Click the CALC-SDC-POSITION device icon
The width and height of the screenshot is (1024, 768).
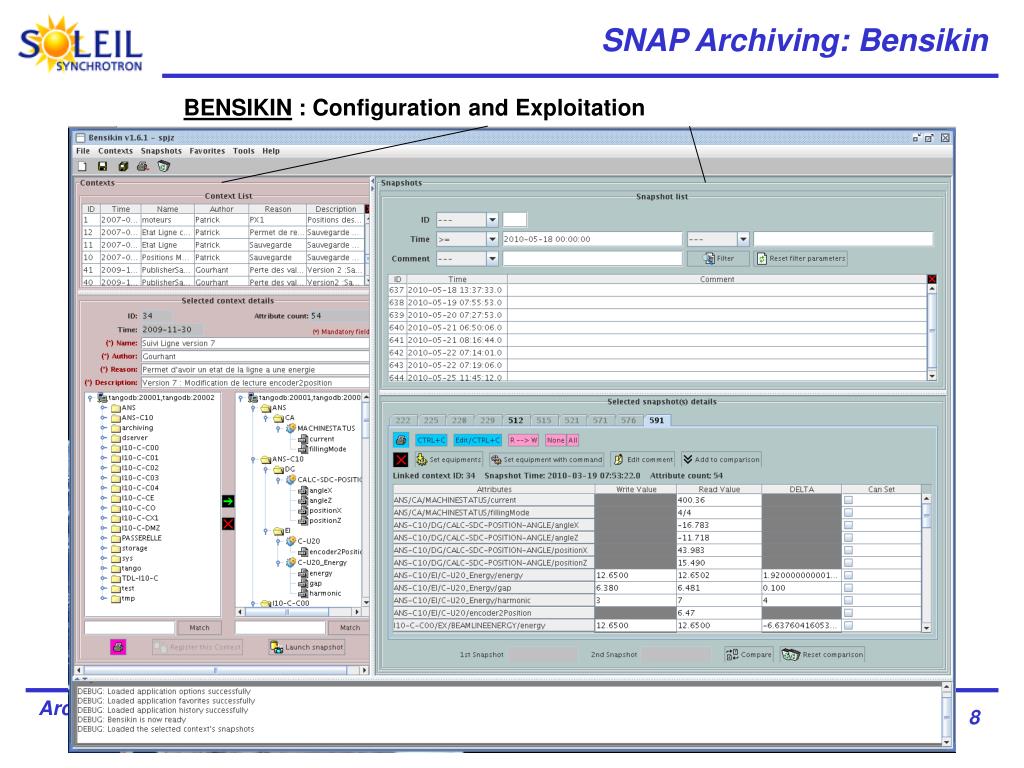[x=291, y=479]
